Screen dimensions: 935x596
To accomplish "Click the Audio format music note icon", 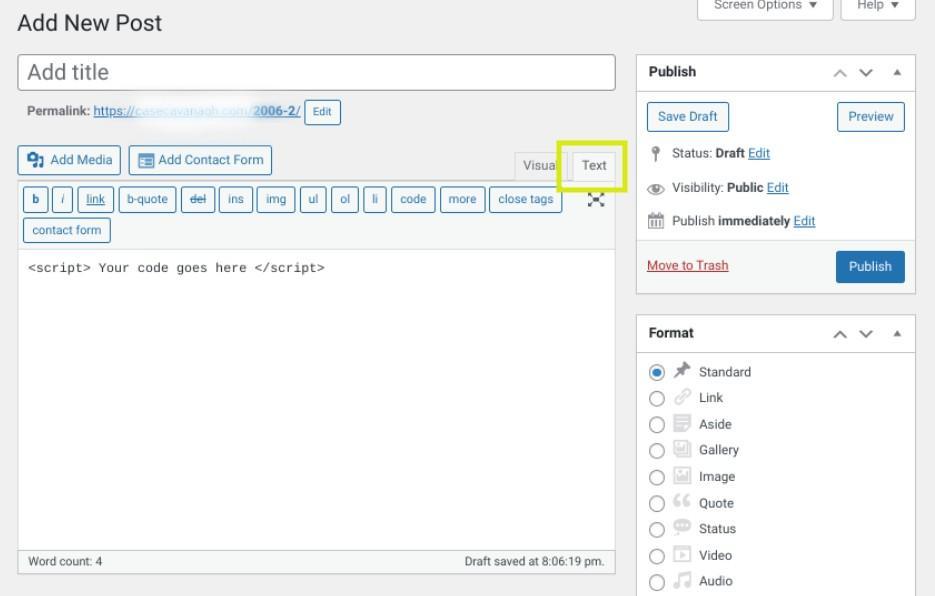I will coord(682,580).
